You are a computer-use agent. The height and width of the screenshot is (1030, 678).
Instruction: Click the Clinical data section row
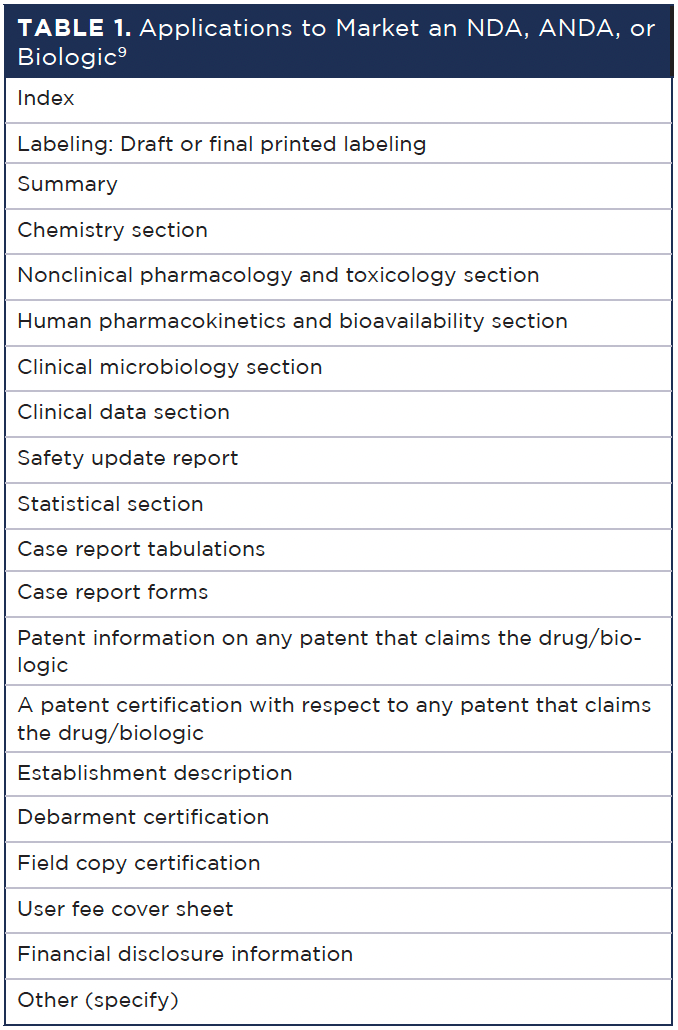pos(338,414)
